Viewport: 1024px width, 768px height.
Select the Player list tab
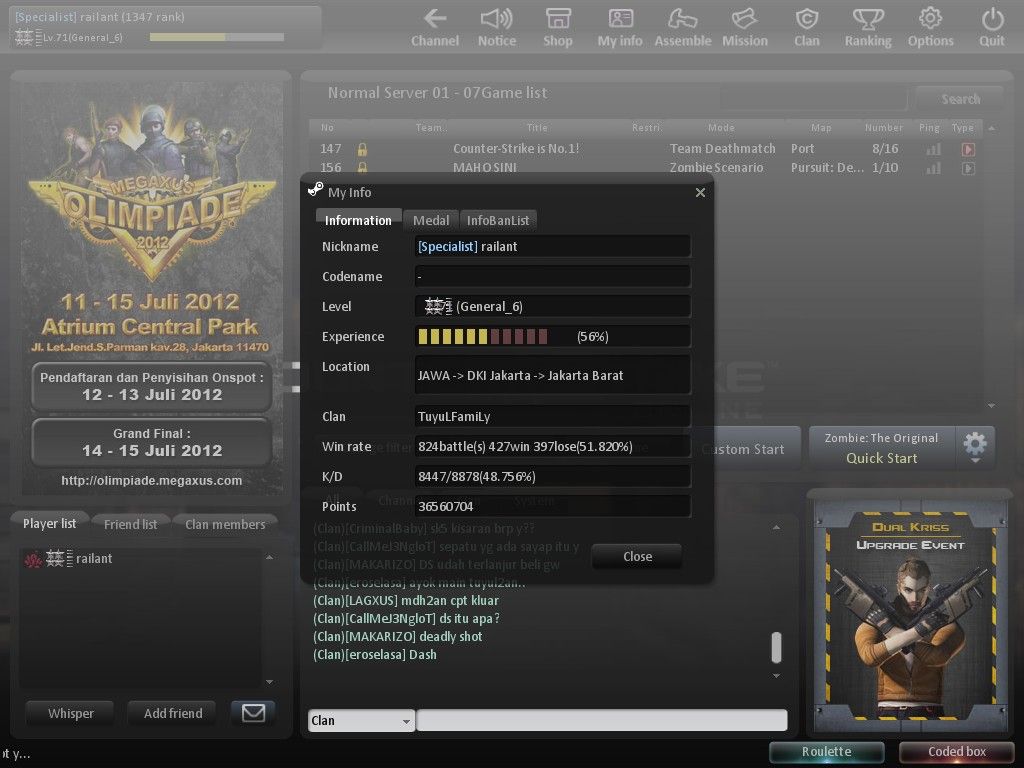tap(50, 523)
